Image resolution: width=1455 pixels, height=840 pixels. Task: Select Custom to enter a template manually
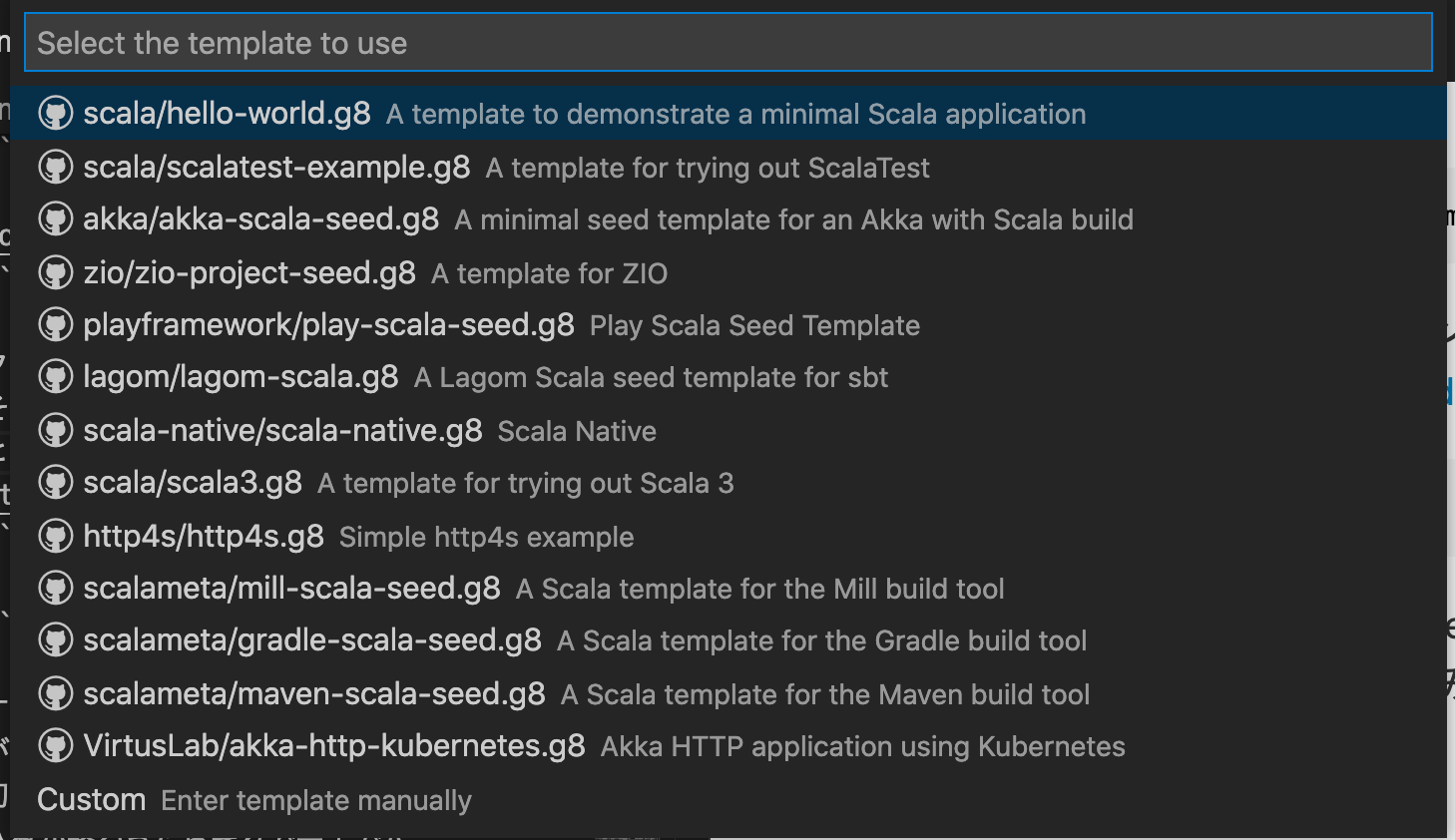coord(91,799)
